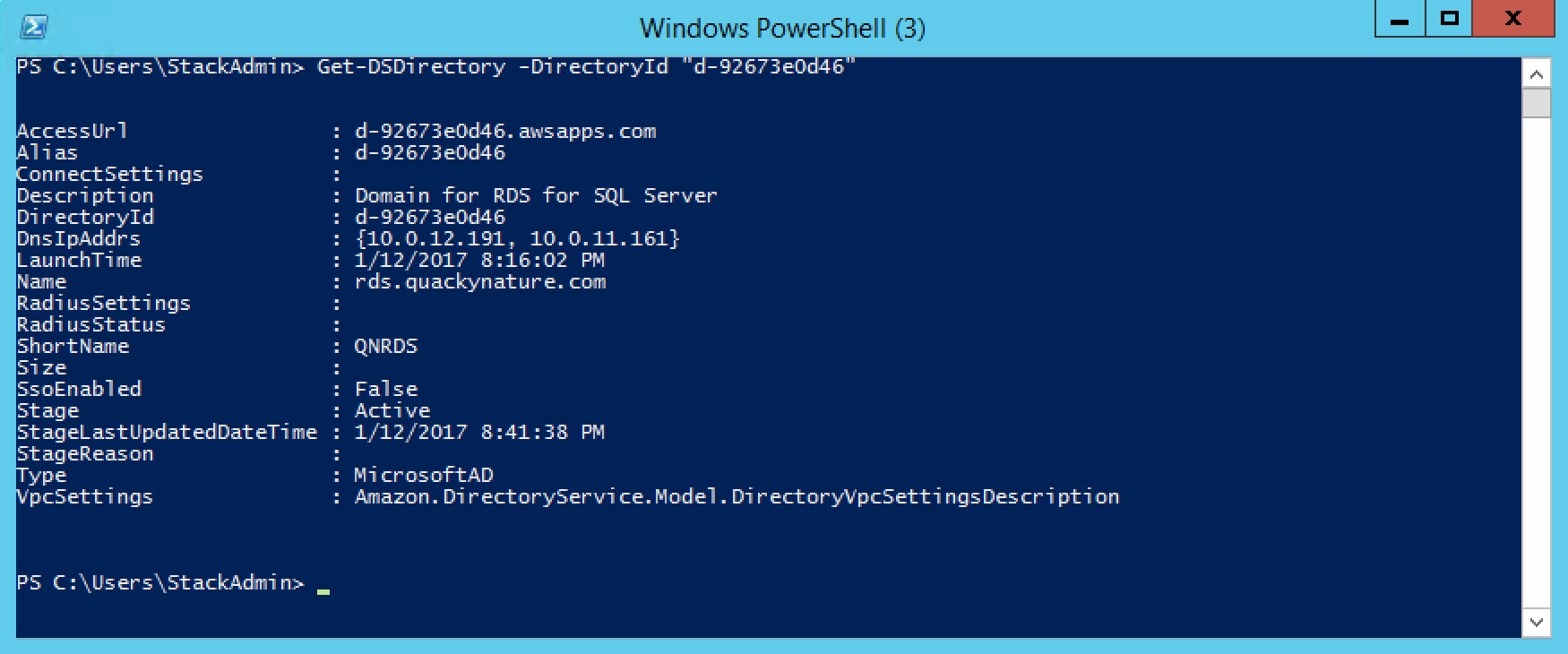Click the DnsIpAddrs value list
The image size is (1568, 654).
(517, 238)
